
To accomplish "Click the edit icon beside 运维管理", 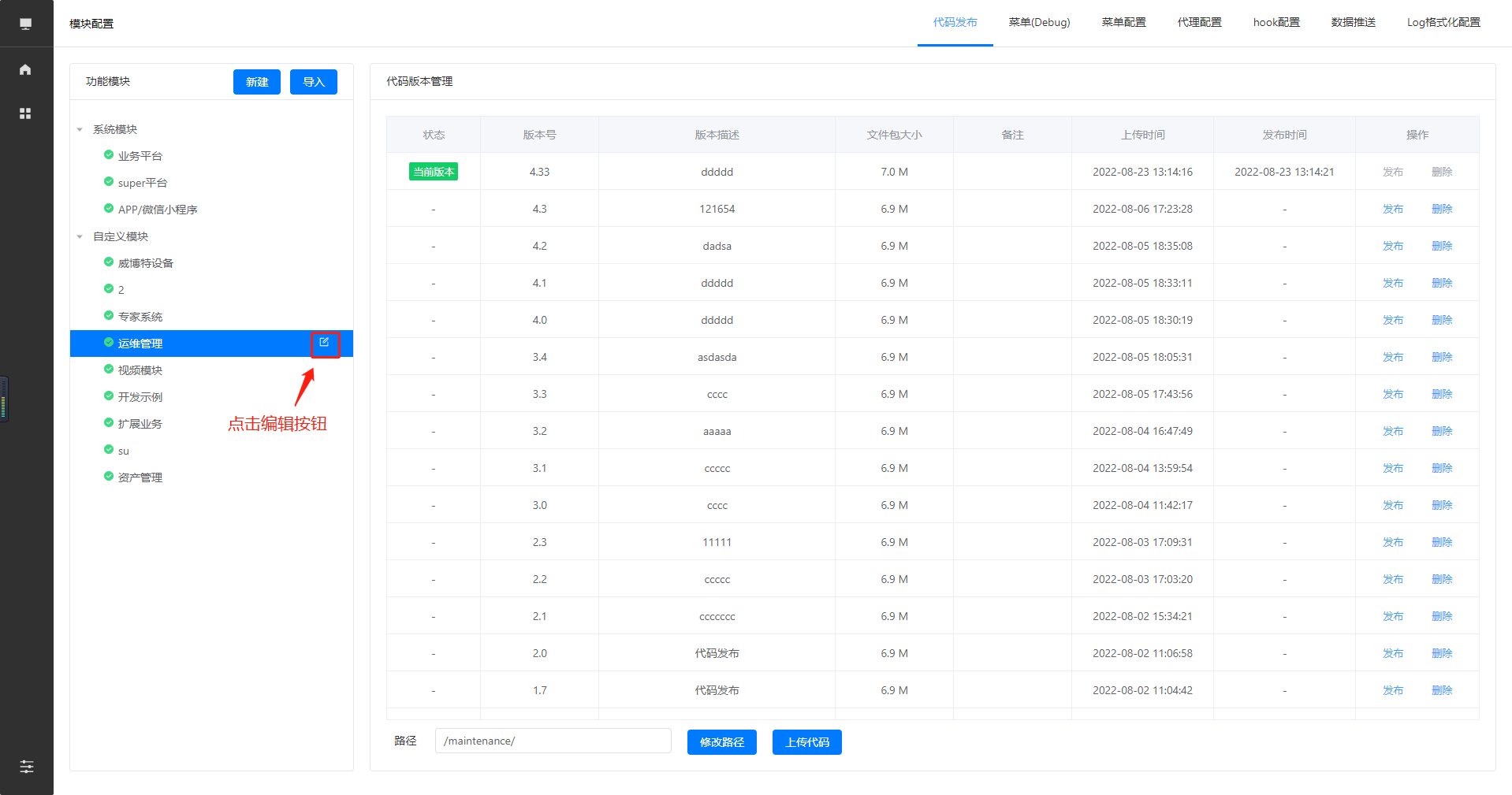I will pos(324,343).
